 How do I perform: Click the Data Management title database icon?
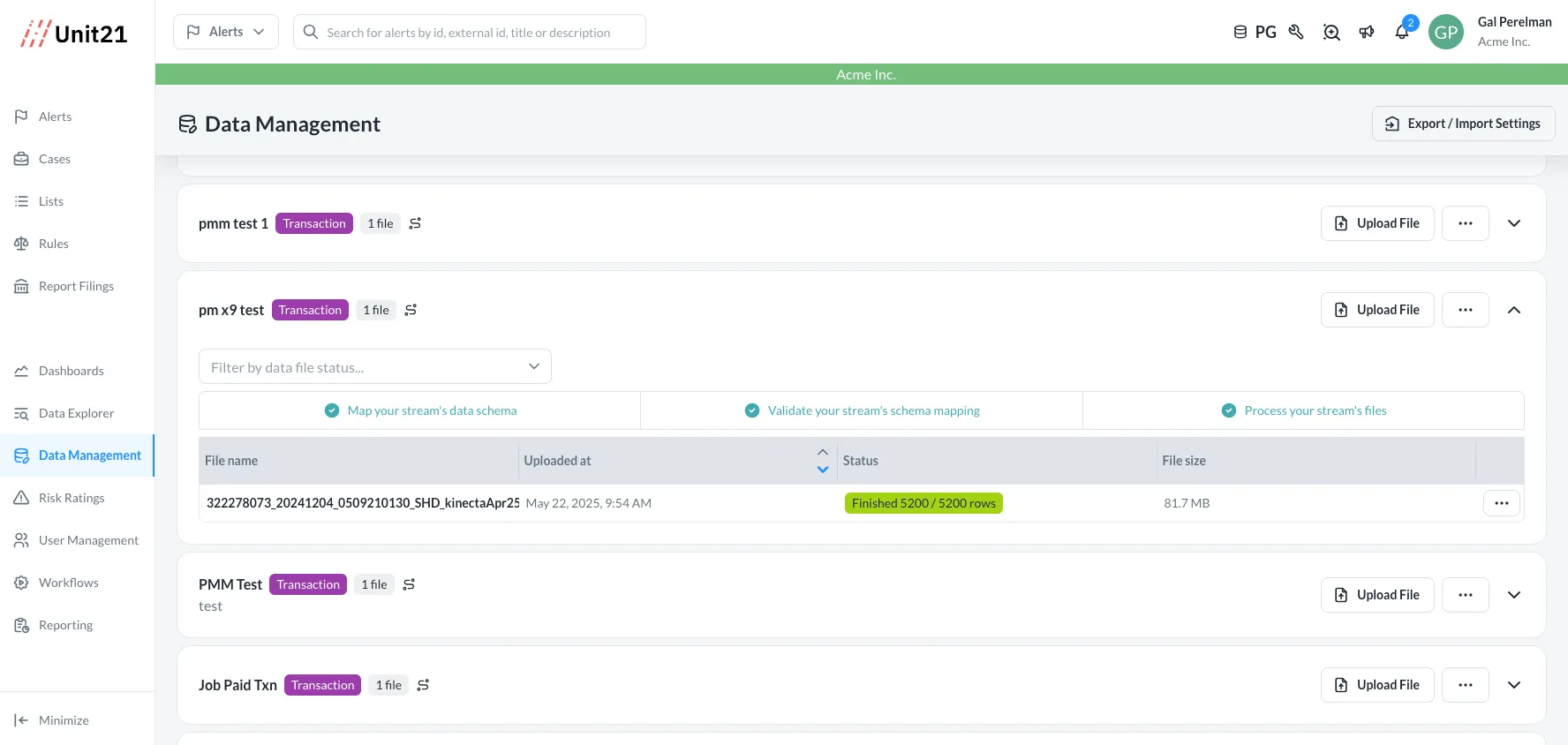pos(187,124)
